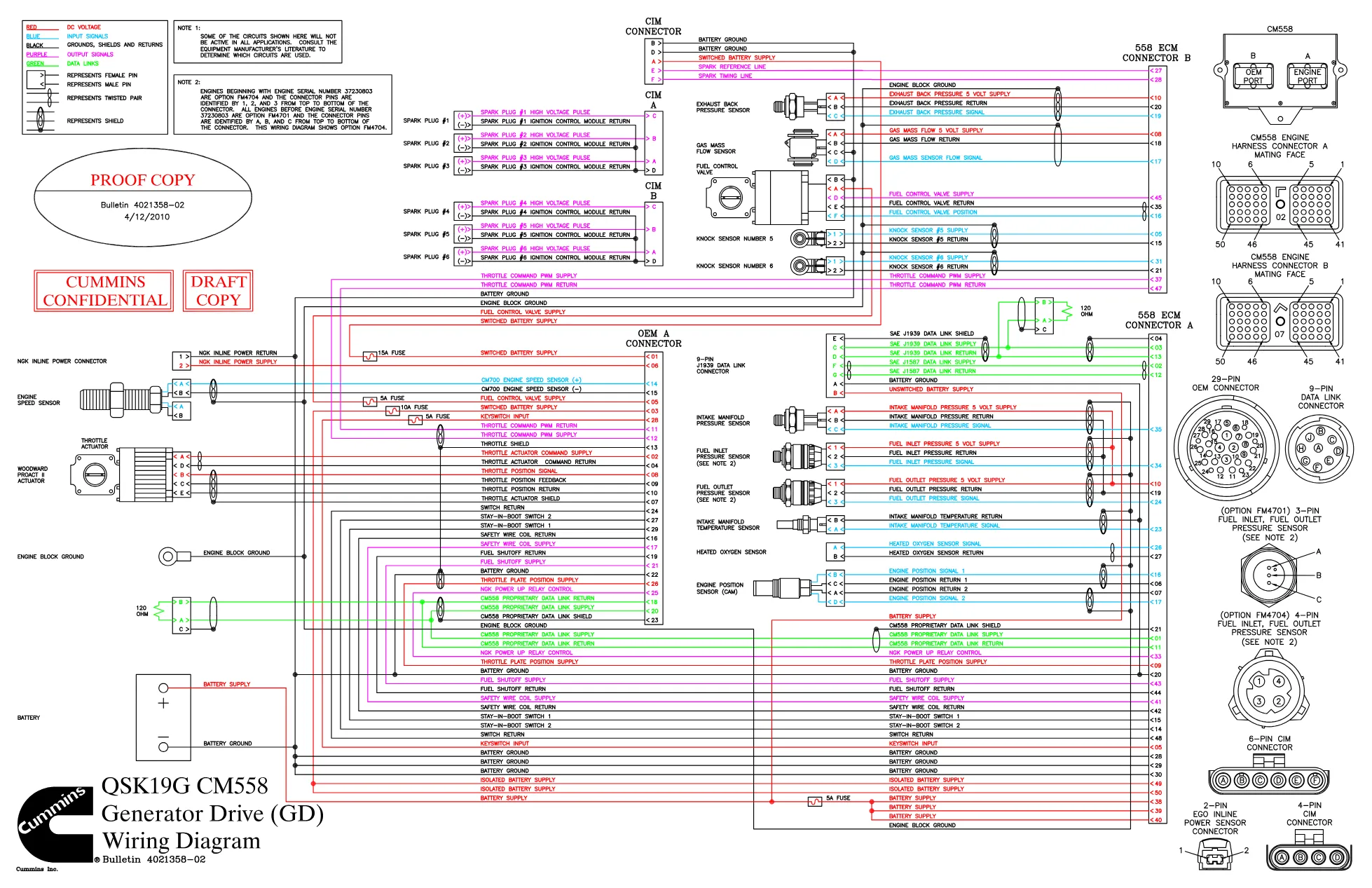
Task: Click the 558 ECM CONNECTOR A heading
Action: coord(1159,320)
